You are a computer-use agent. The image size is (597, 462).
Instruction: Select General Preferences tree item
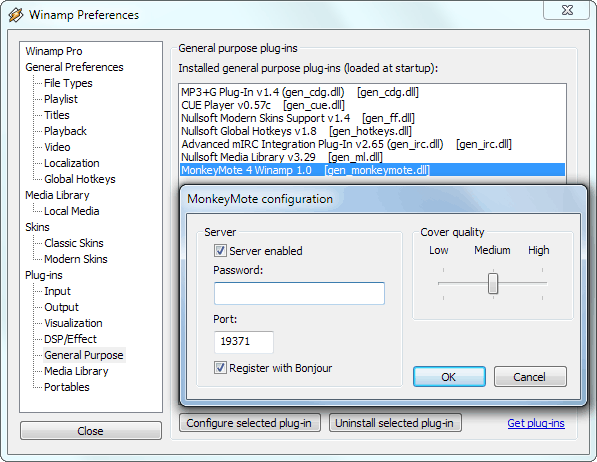(x=74, y=67)
